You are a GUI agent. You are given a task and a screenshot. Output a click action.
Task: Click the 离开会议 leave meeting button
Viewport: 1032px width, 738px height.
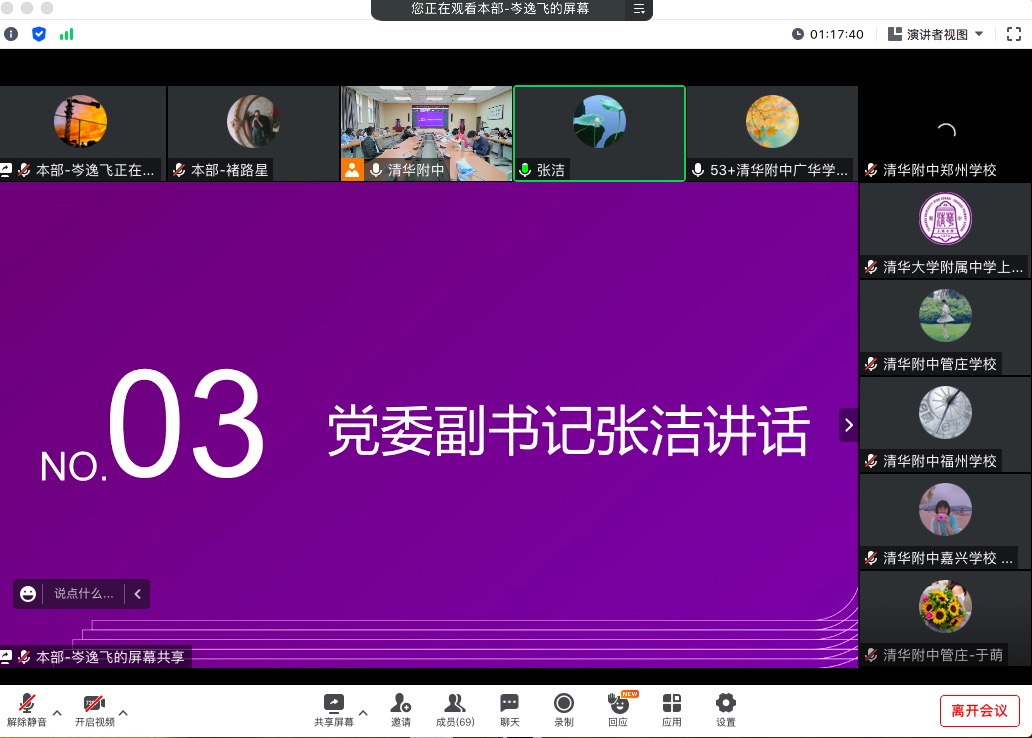[x=979, y=711]
